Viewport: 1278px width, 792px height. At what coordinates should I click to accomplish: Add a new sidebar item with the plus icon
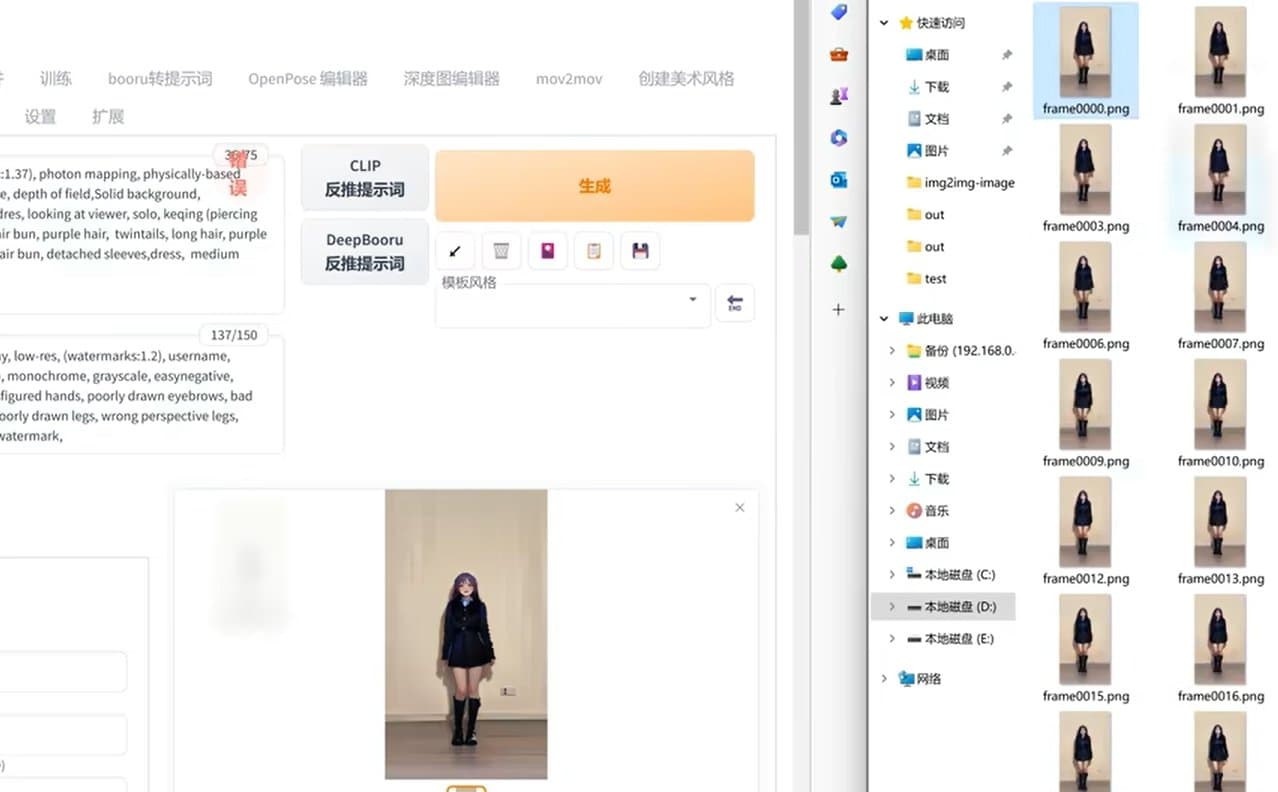pyautogui.click(x=838, y=309)
